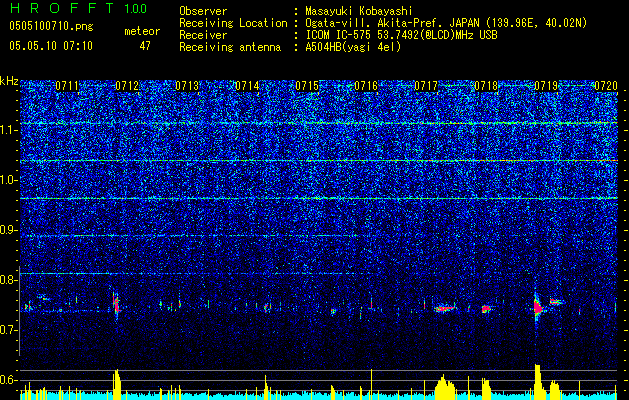Select the meteor count value 47
The height and width of the screenshot is (400, 629).
coord(145,46)
